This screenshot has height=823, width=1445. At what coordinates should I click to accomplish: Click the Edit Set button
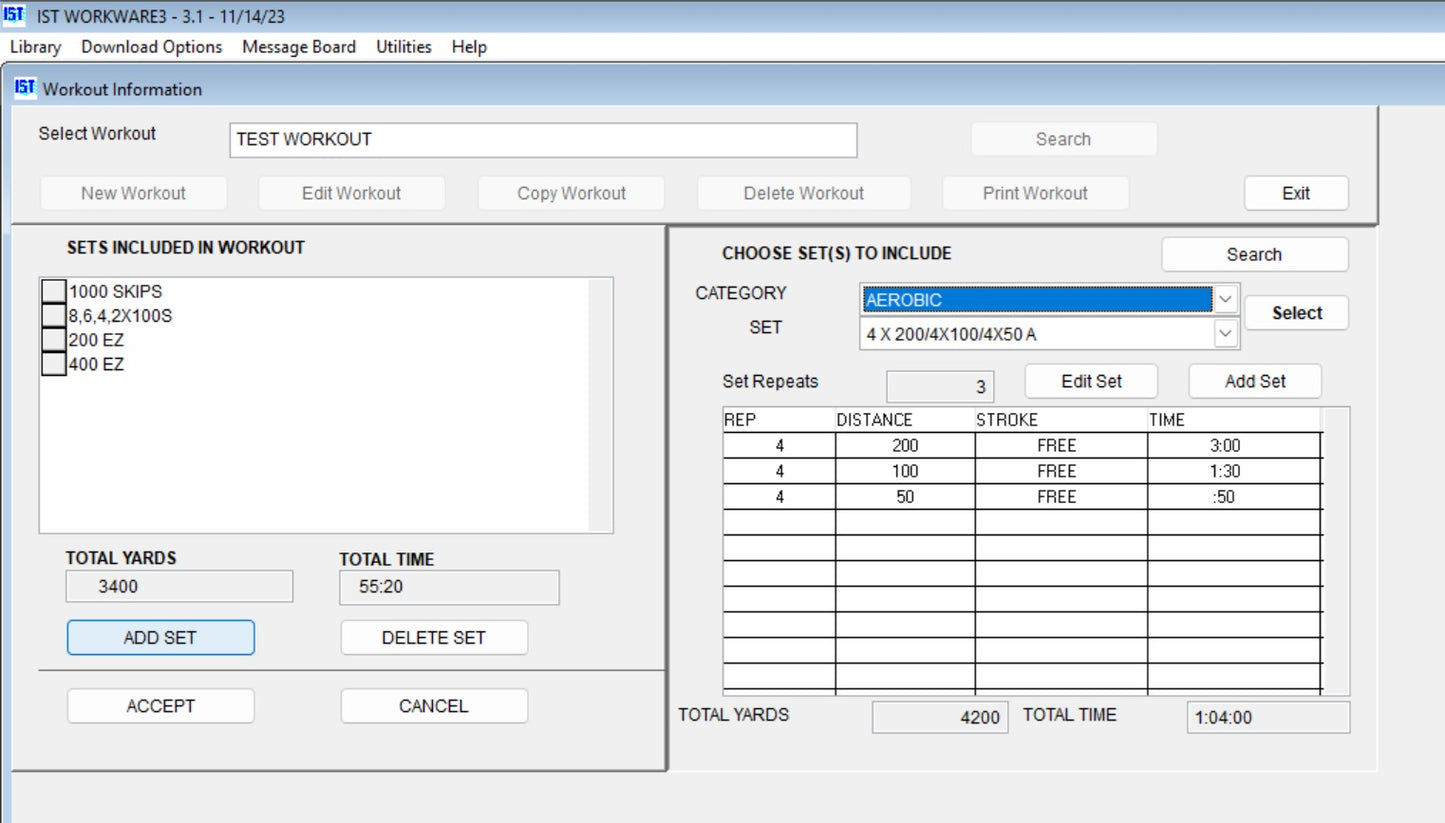1091,381
